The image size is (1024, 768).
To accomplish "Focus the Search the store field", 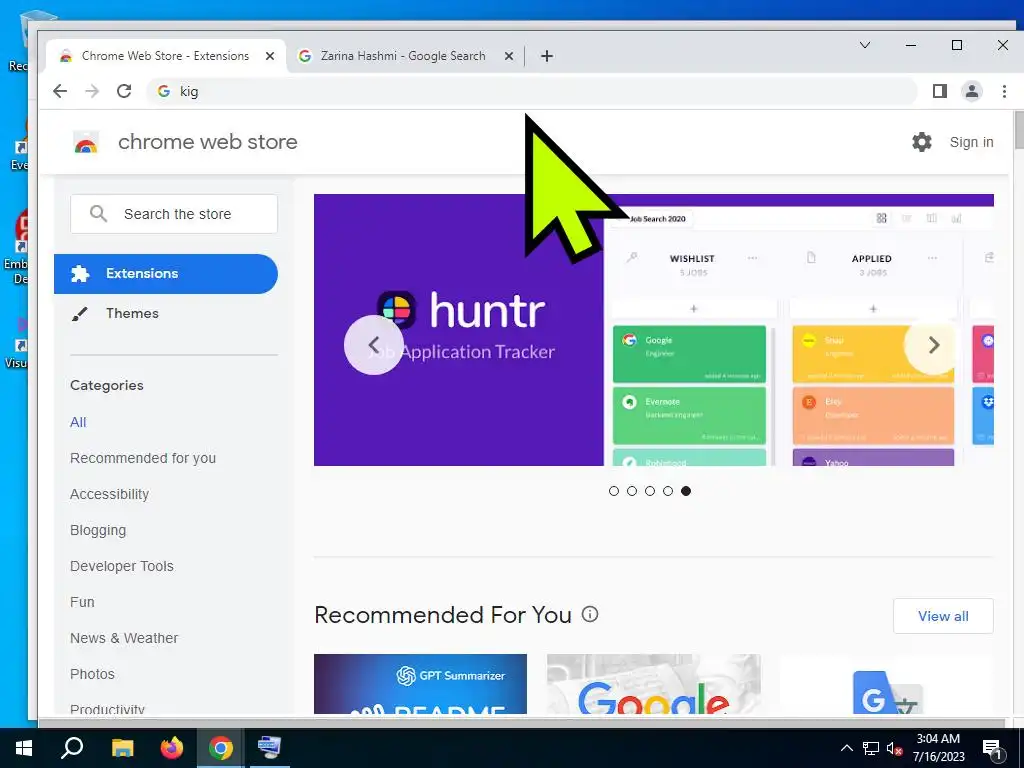I will tap(174, 214).
